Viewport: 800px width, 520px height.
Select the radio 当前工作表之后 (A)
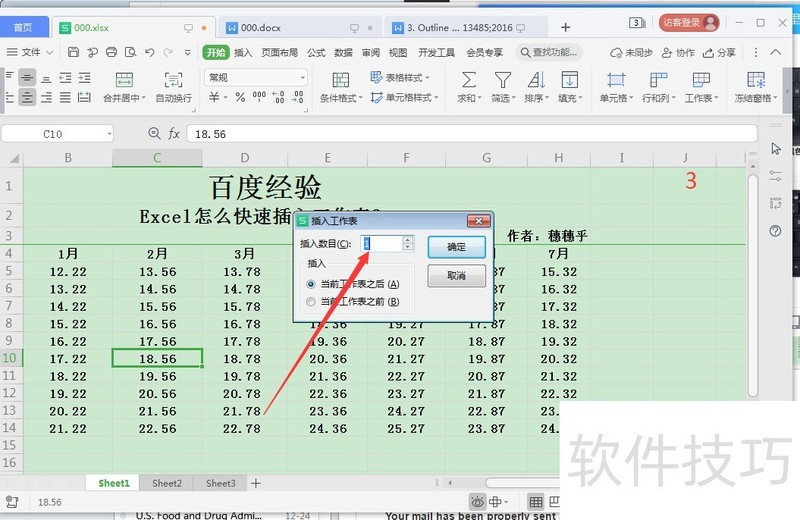tap(311, 284)
